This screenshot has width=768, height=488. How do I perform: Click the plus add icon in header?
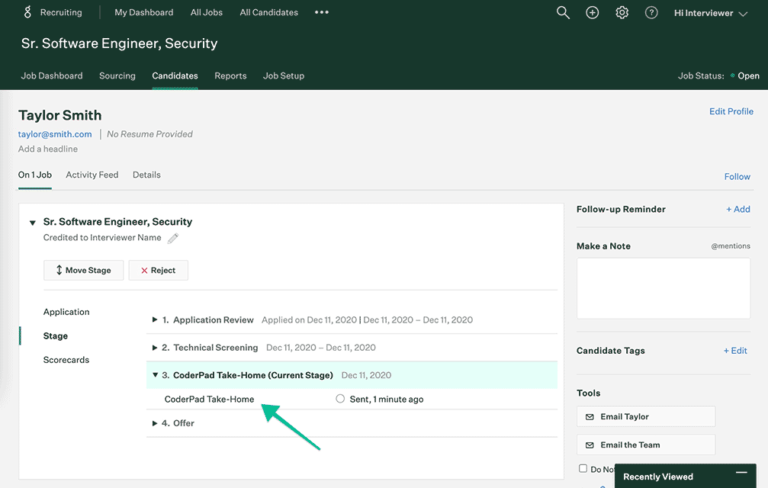click(592, 13)
